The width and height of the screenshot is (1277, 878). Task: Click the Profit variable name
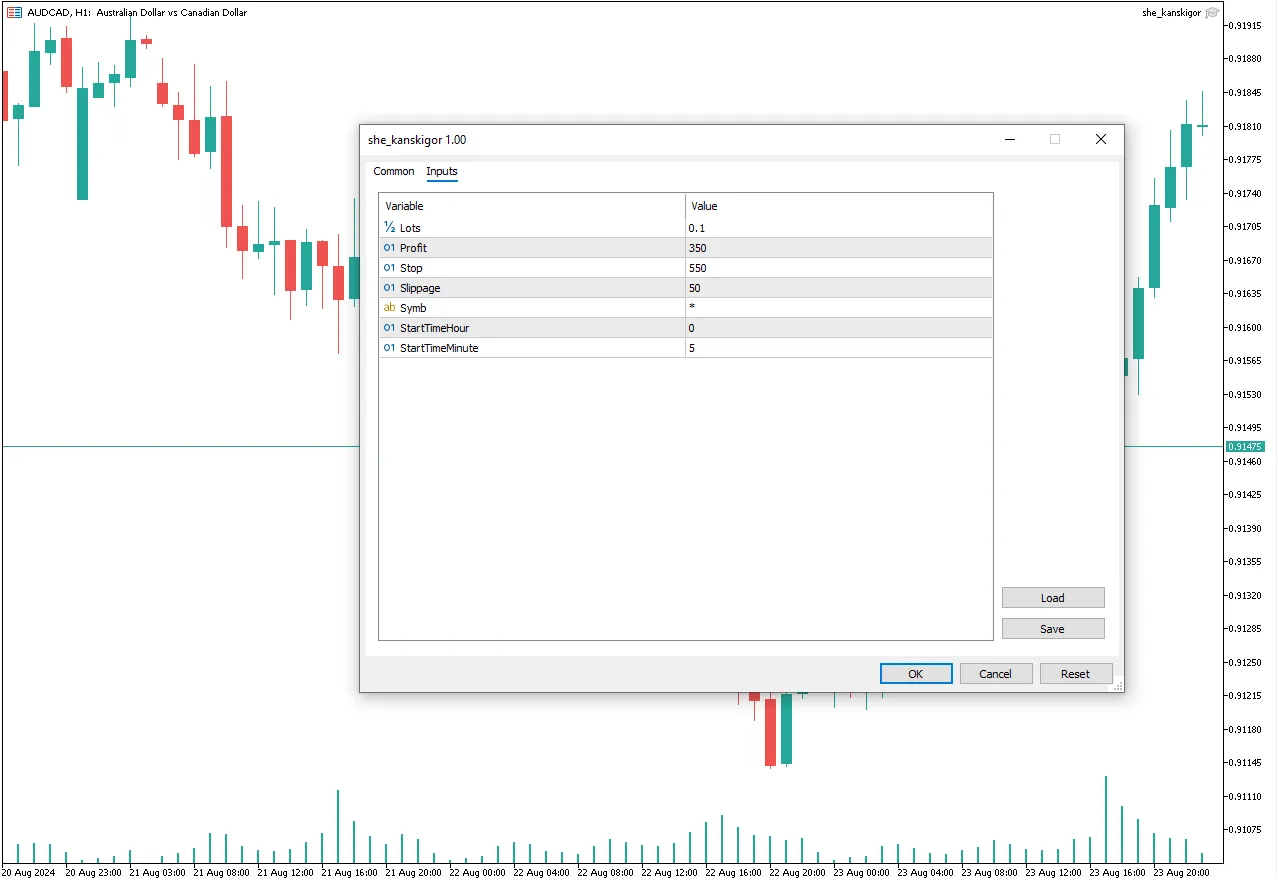413,248
